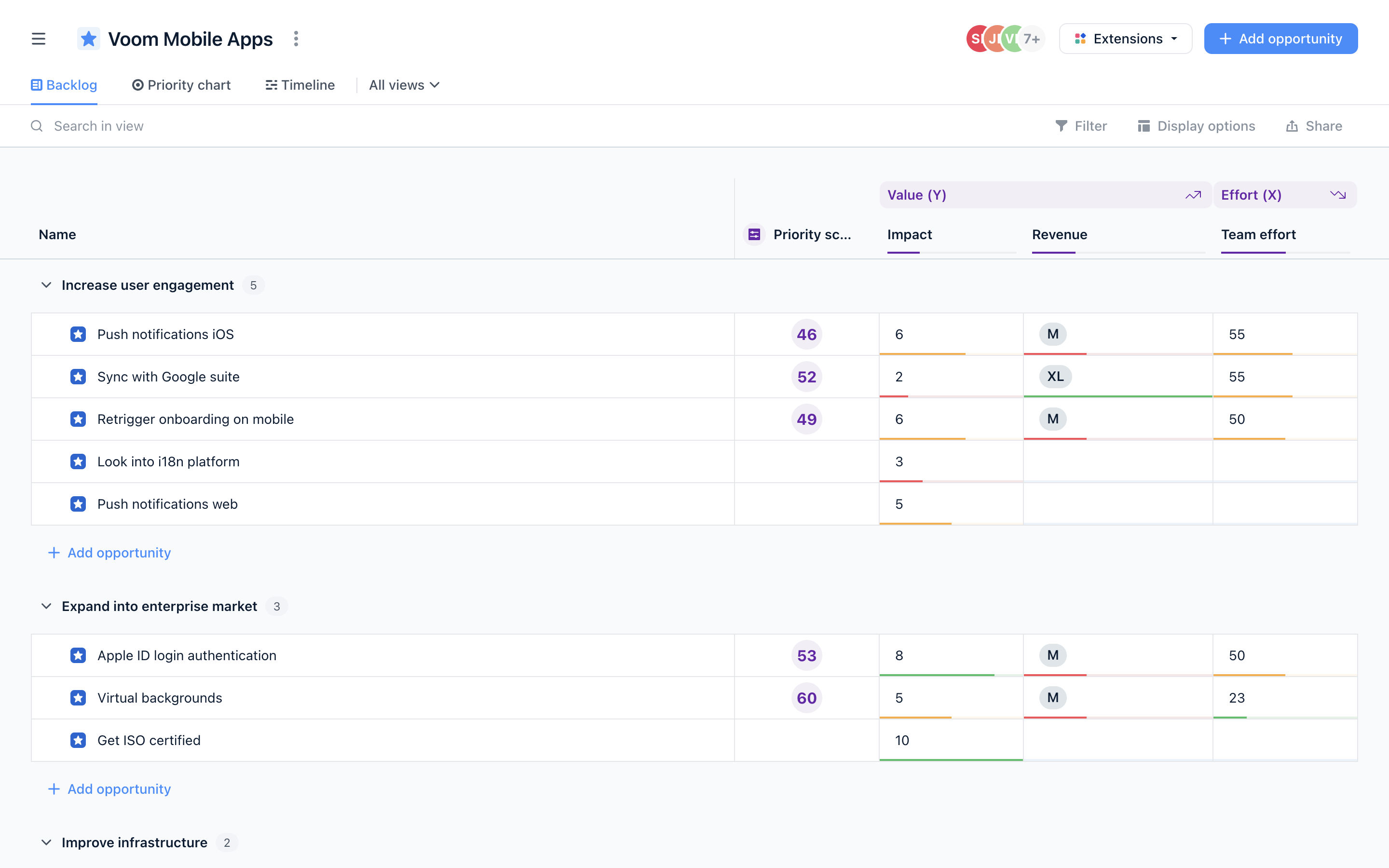
Task: Click the Priority score settings icon
Action: pos(754,234)
